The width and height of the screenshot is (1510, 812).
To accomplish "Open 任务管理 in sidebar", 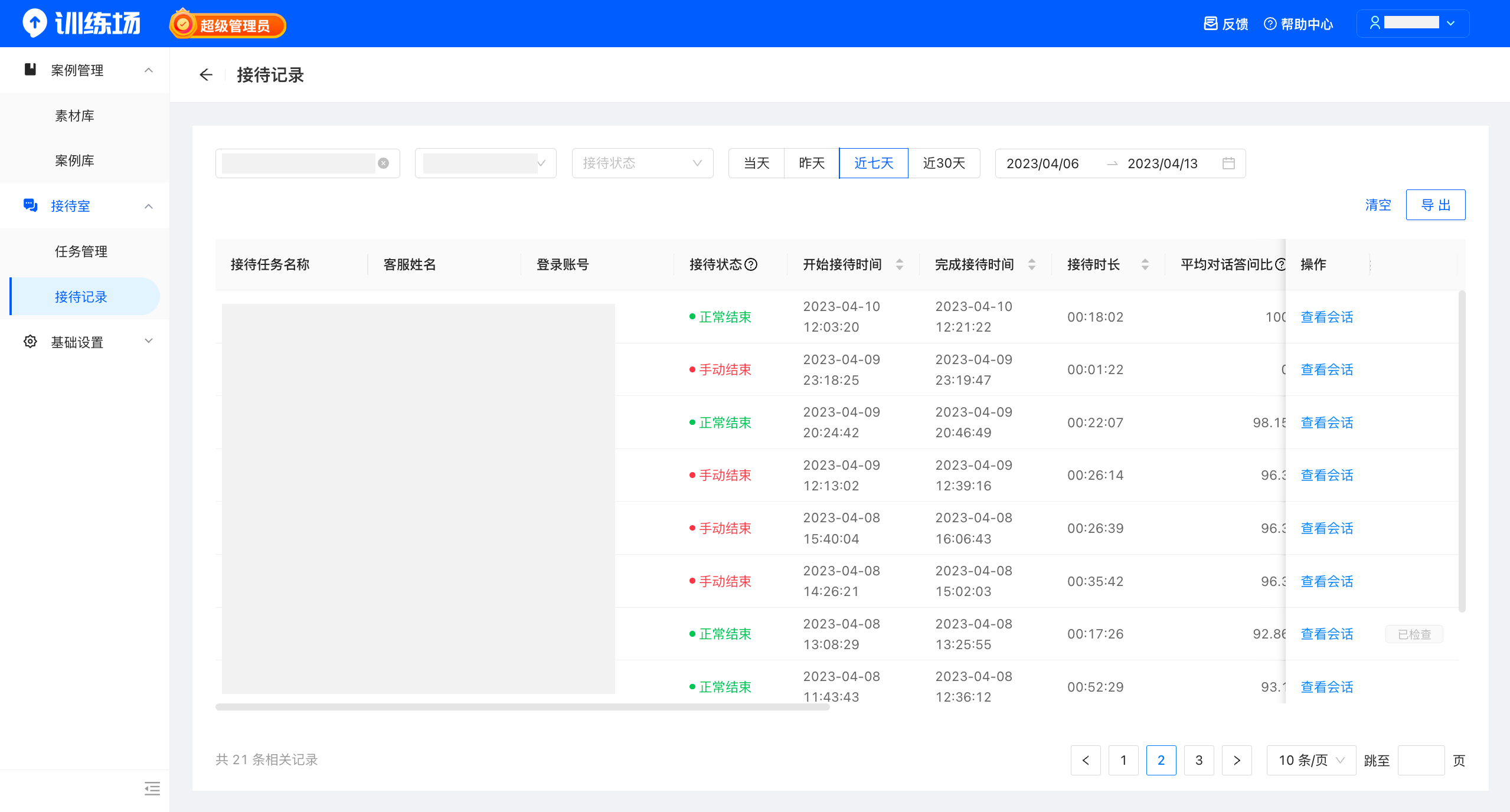I will (x=81, y=251).
